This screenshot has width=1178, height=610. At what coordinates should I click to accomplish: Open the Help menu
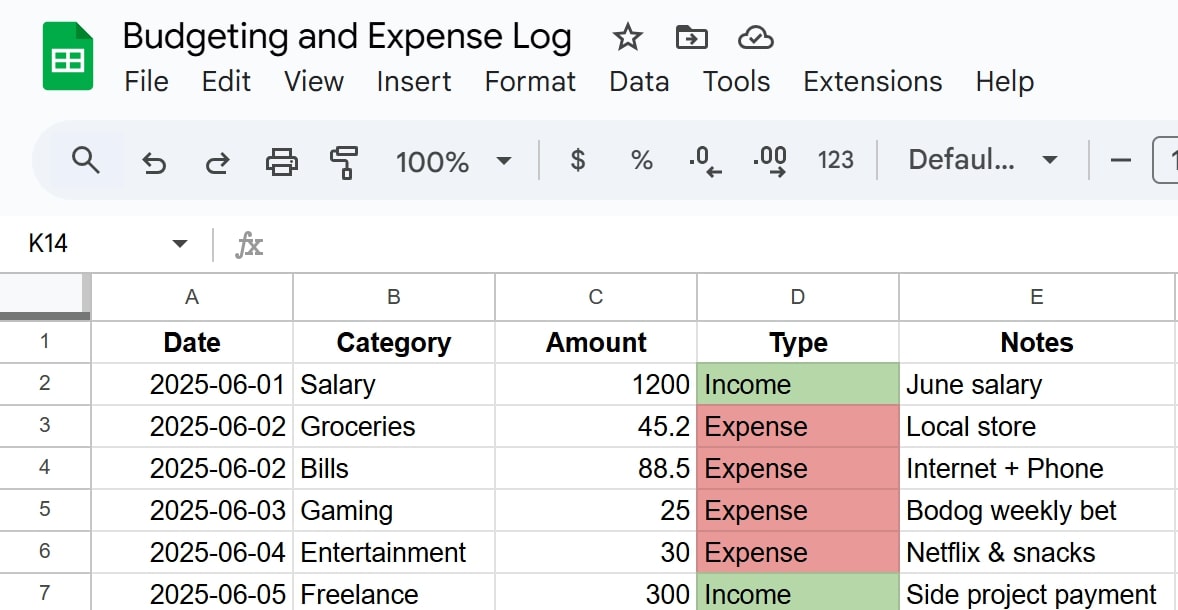[1005, 81]
